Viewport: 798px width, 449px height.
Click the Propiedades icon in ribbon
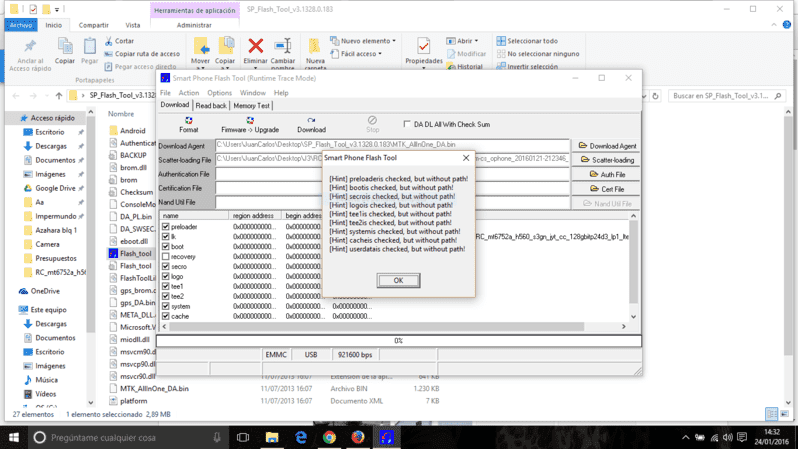(423, 46)
